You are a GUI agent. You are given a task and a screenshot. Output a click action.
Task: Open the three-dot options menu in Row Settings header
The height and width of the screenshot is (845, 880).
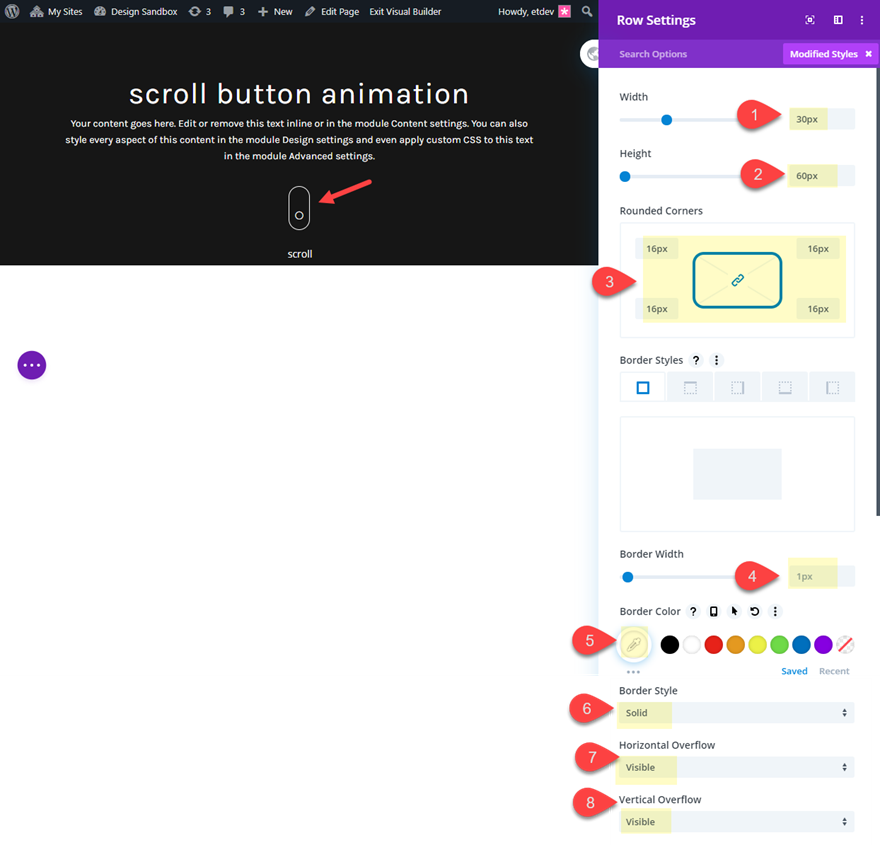coord(862,19)
